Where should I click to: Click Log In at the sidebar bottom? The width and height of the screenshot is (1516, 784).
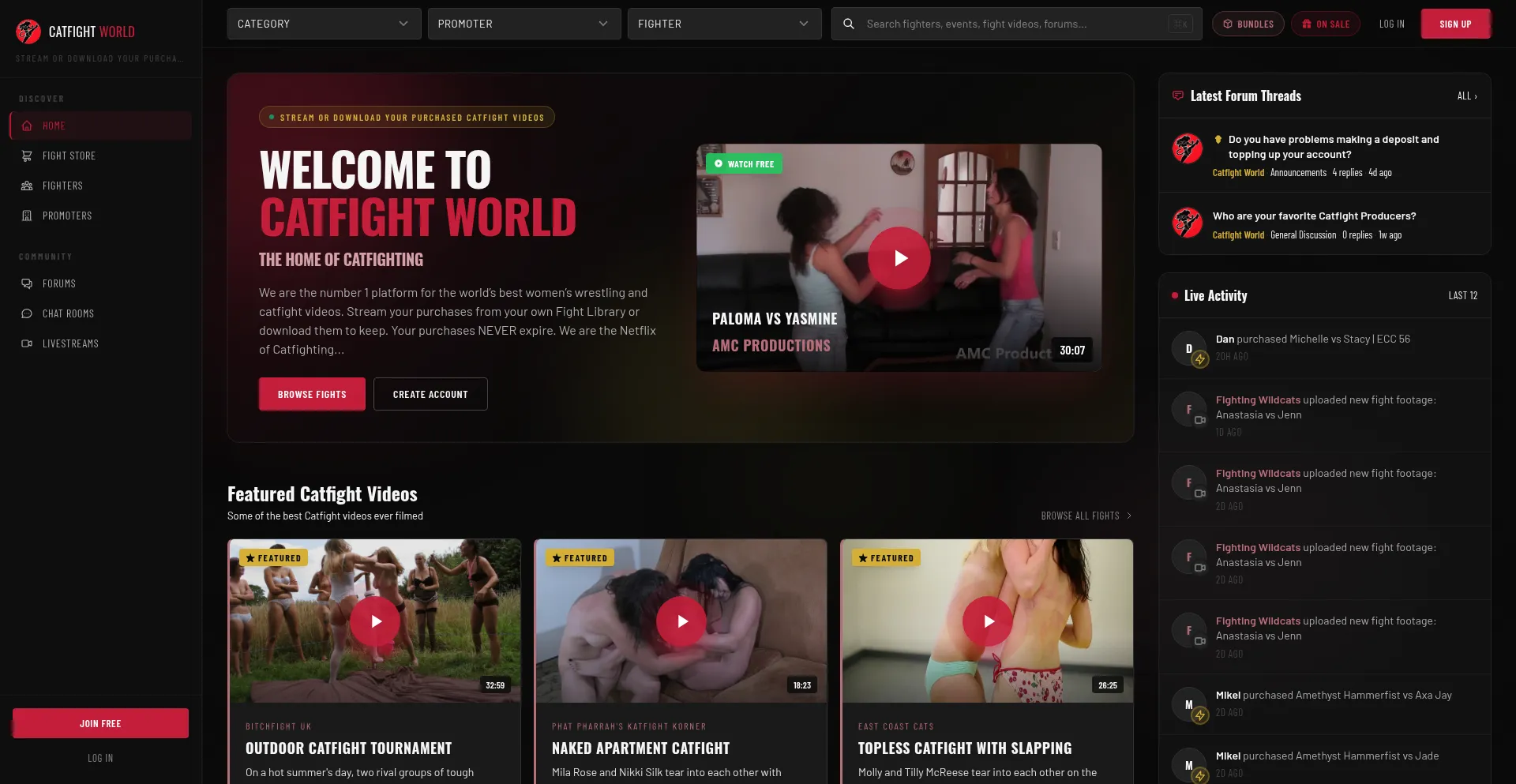pyautogui.click(x=100, y=758)
